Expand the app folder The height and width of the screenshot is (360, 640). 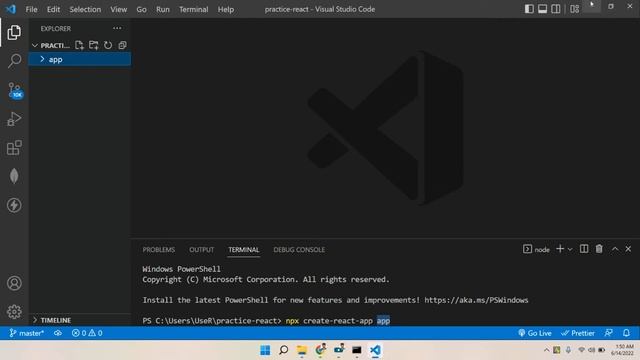pyautogui.click(x=80, y=59)
